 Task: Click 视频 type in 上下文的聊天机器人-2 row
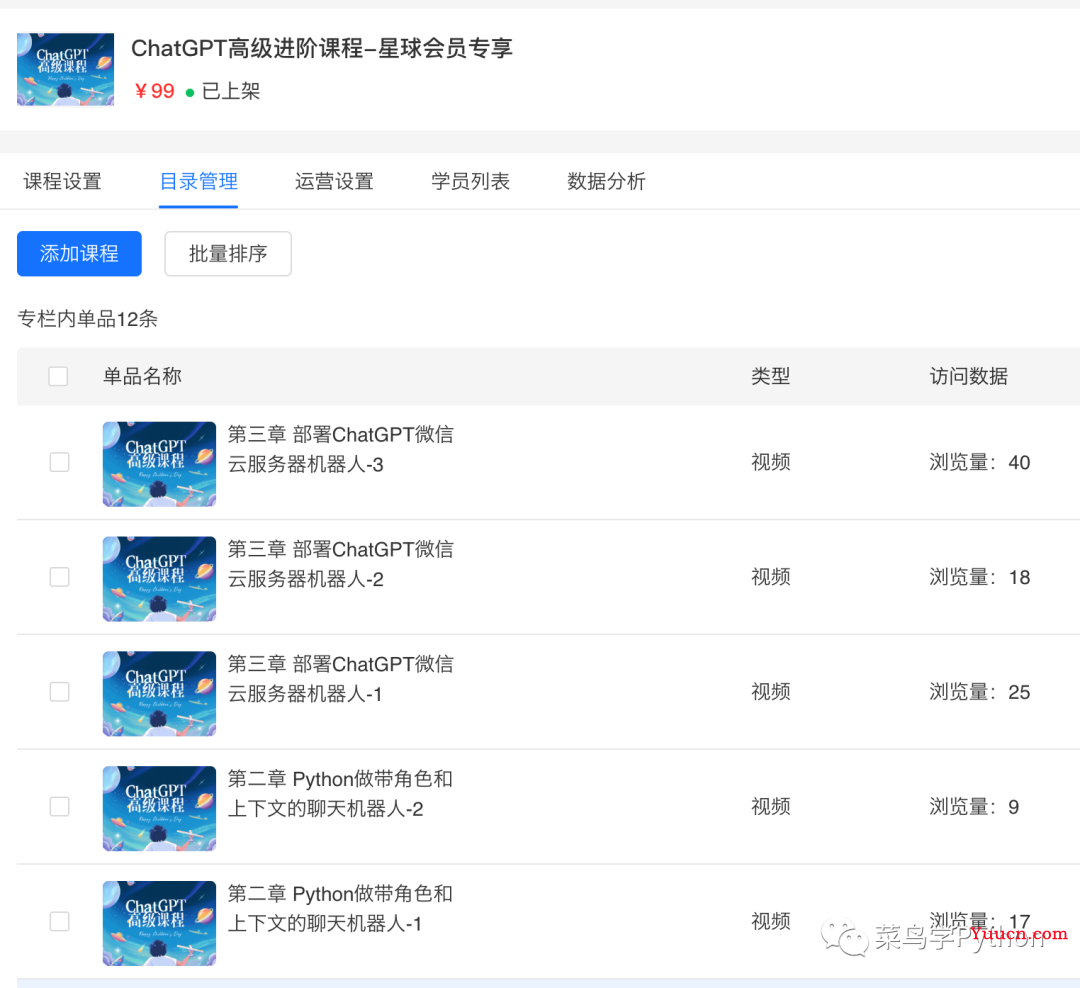[771, 807]
